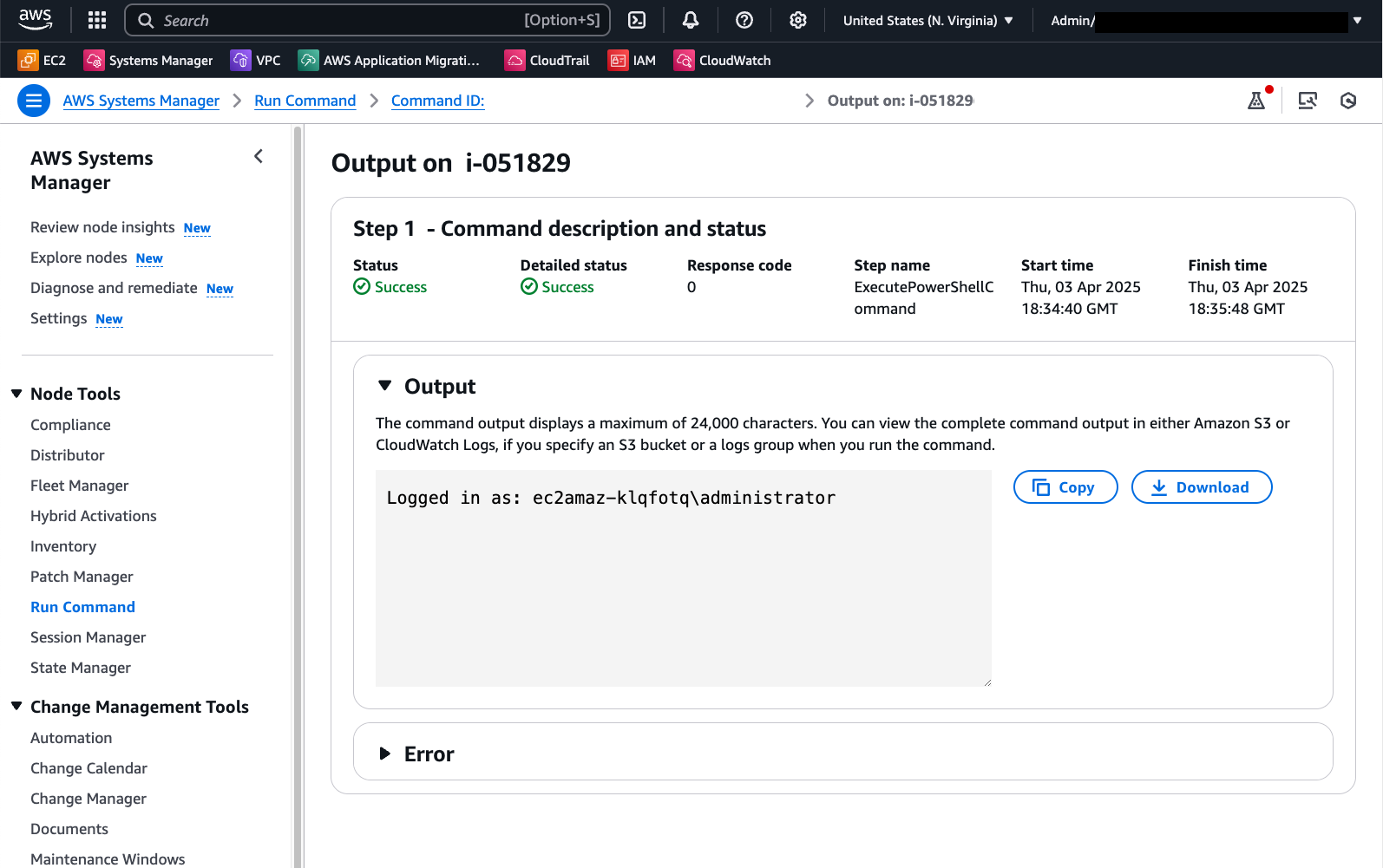
Task: Collapse the Node Tools section
Action: click(x=16, y=394)
